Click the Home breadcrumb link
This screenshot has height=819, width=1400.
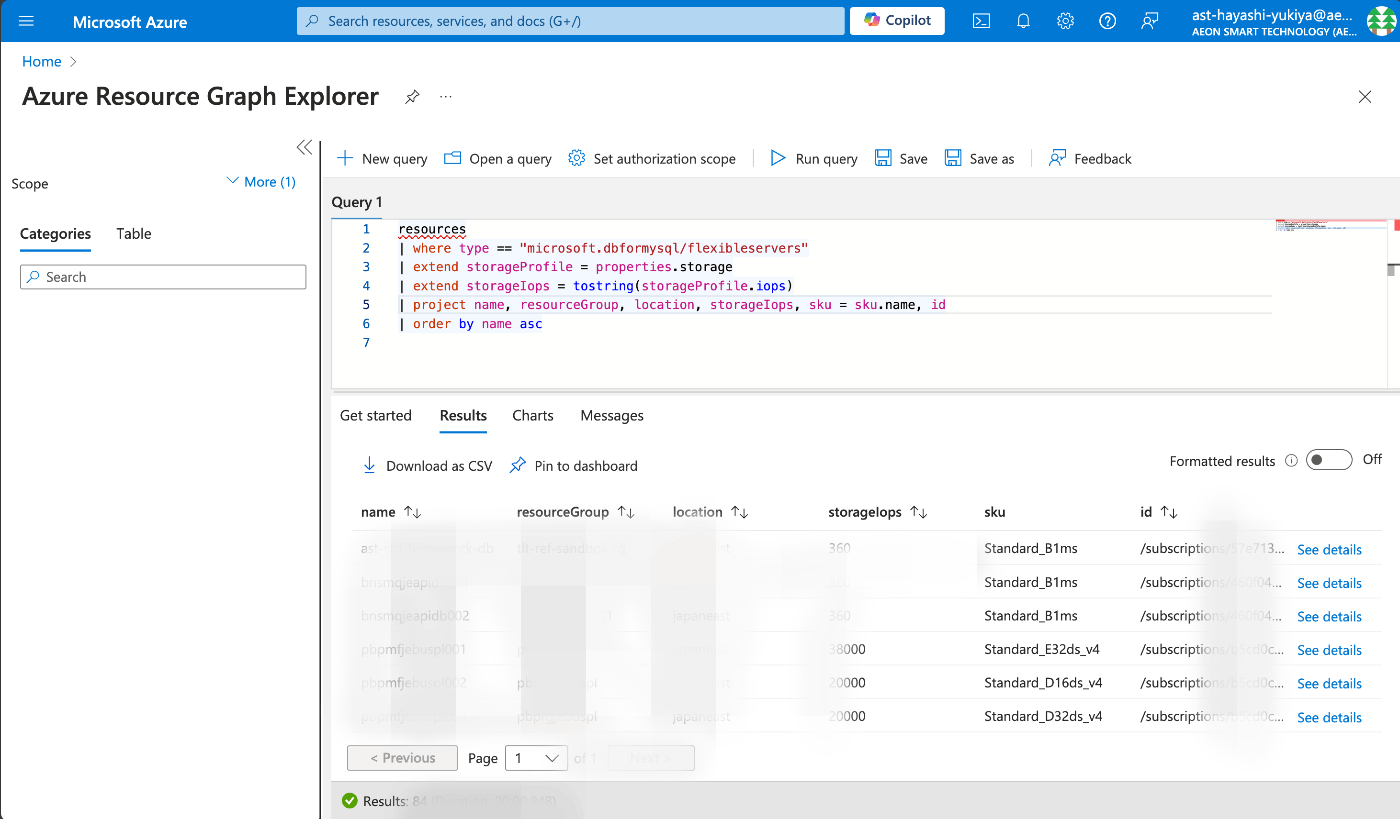click(x=42, y=61)
